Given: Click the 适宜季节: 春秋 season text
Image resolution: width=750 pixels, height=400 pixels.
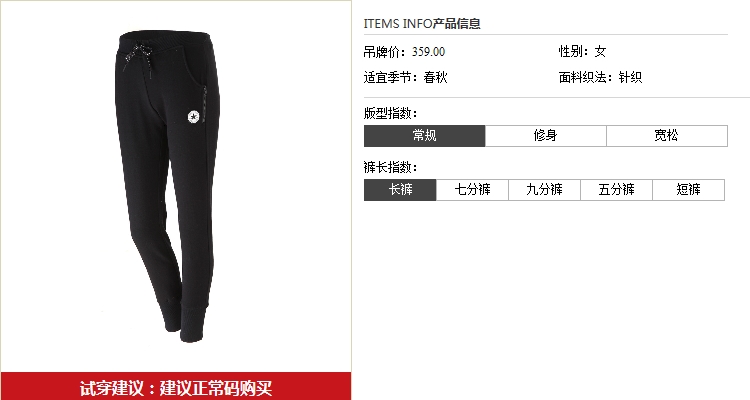Looking at the screenshot, I should tap(406, 77).
